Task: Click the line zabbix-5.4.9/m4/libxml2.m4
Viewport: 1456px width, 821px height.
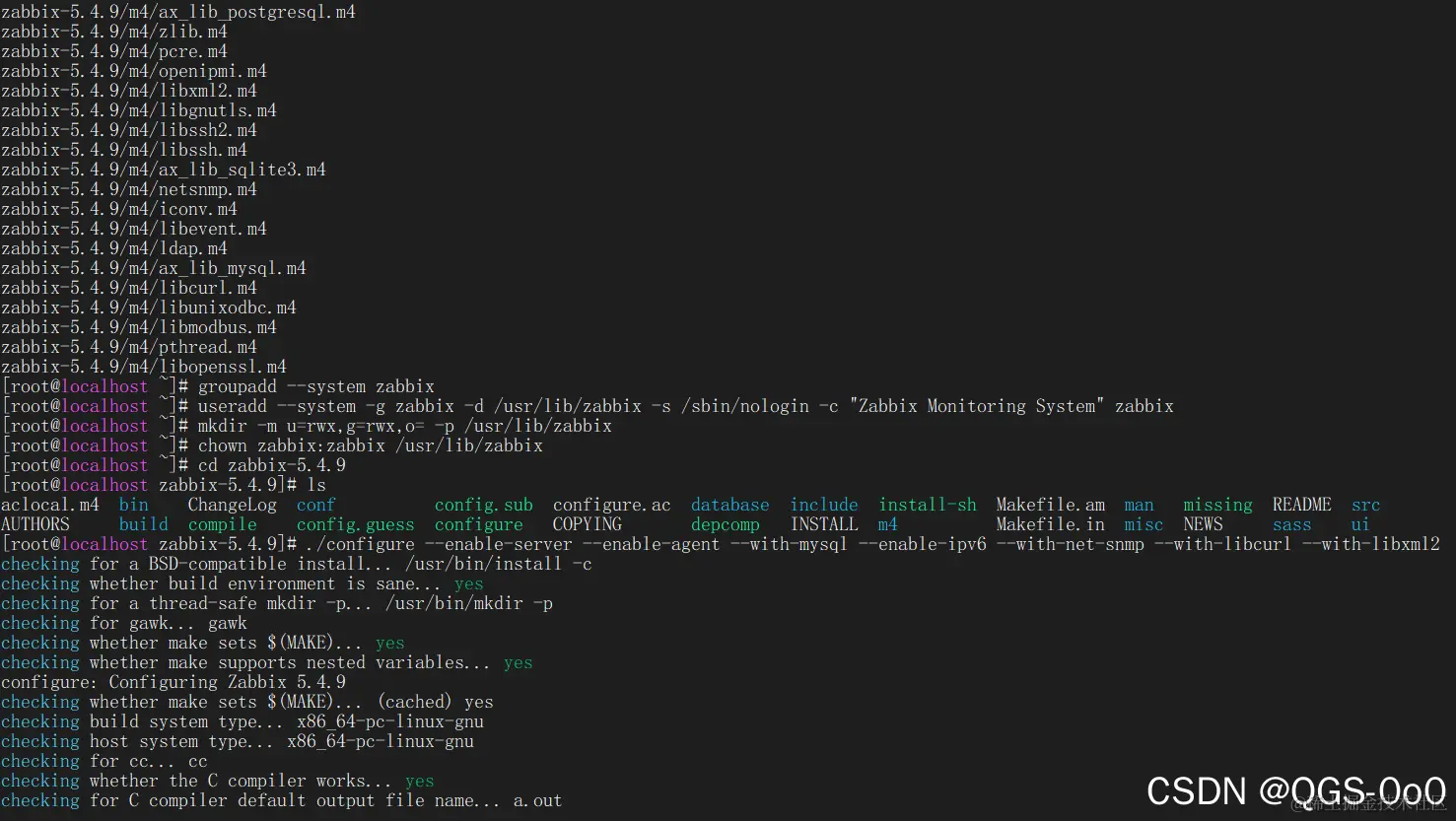Action: (x=129, y=91)
